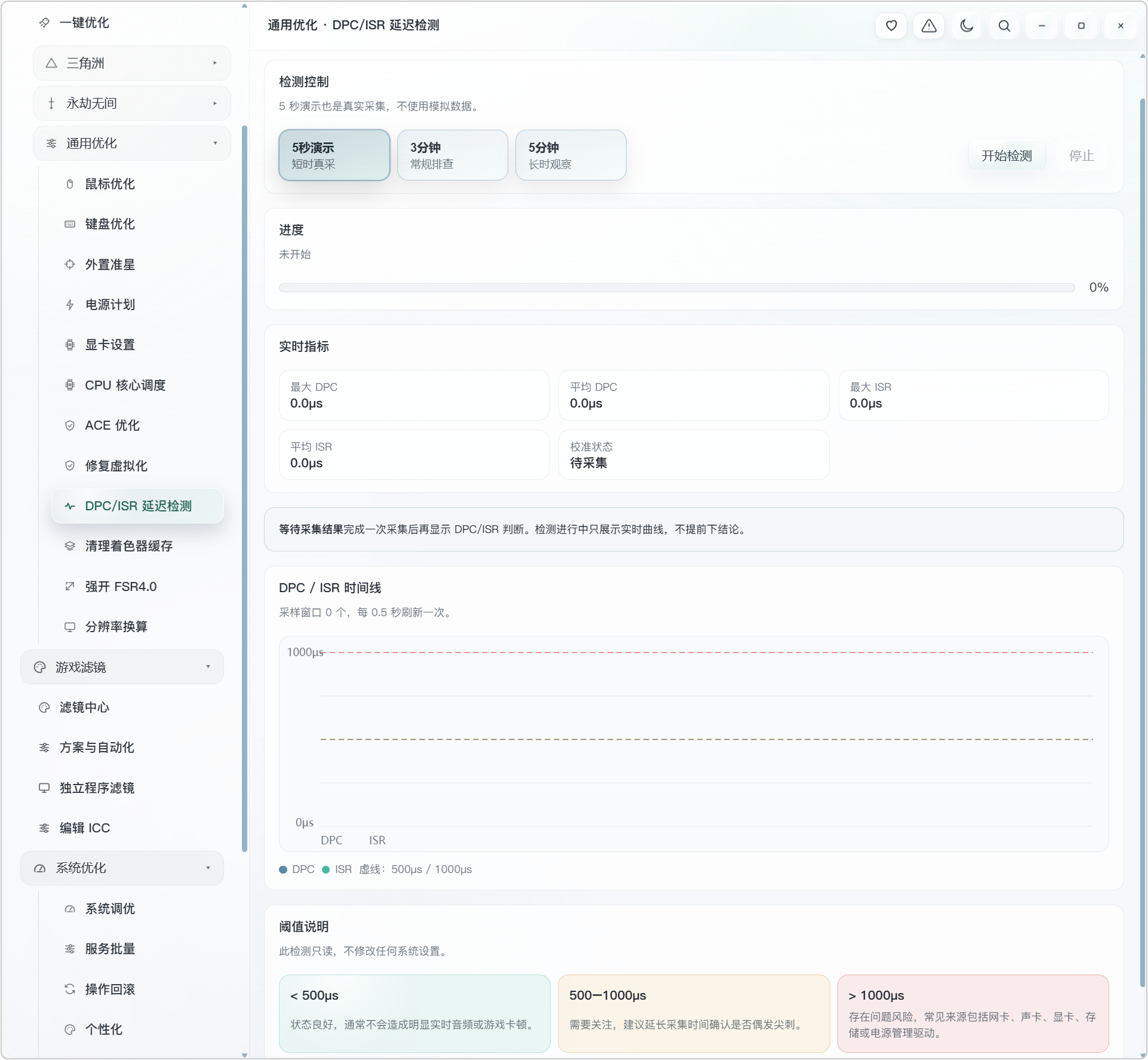Viewport: 1148px width, 1060px height.
Task: Click the lightning icon beside 电源计划
Action: tap(70, 305)
